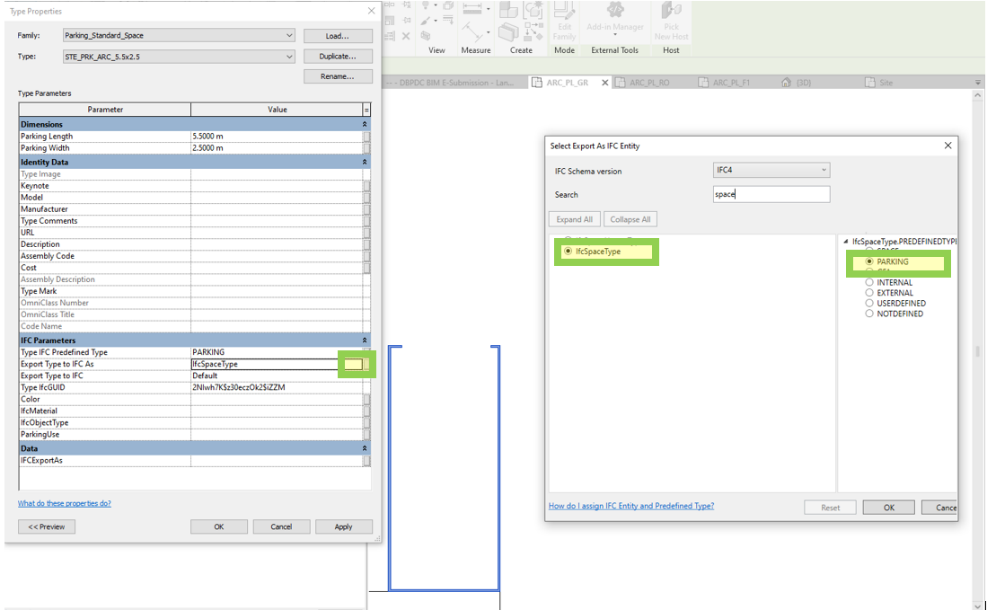
Task: Click the delete X icon in Modify panel
Action: pos(405,36)
